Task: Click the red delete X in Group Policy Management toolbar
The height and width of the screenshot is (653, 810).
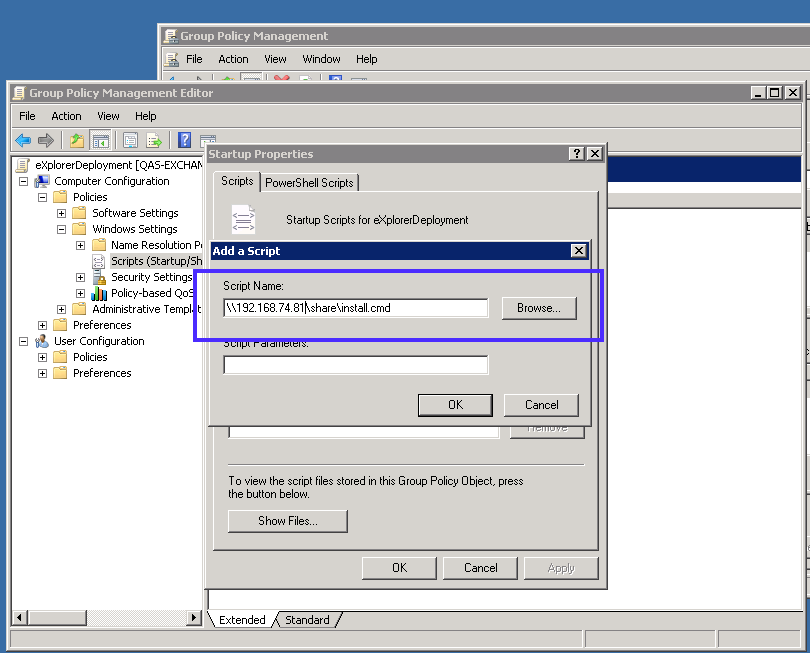Action: click(282, 79)
